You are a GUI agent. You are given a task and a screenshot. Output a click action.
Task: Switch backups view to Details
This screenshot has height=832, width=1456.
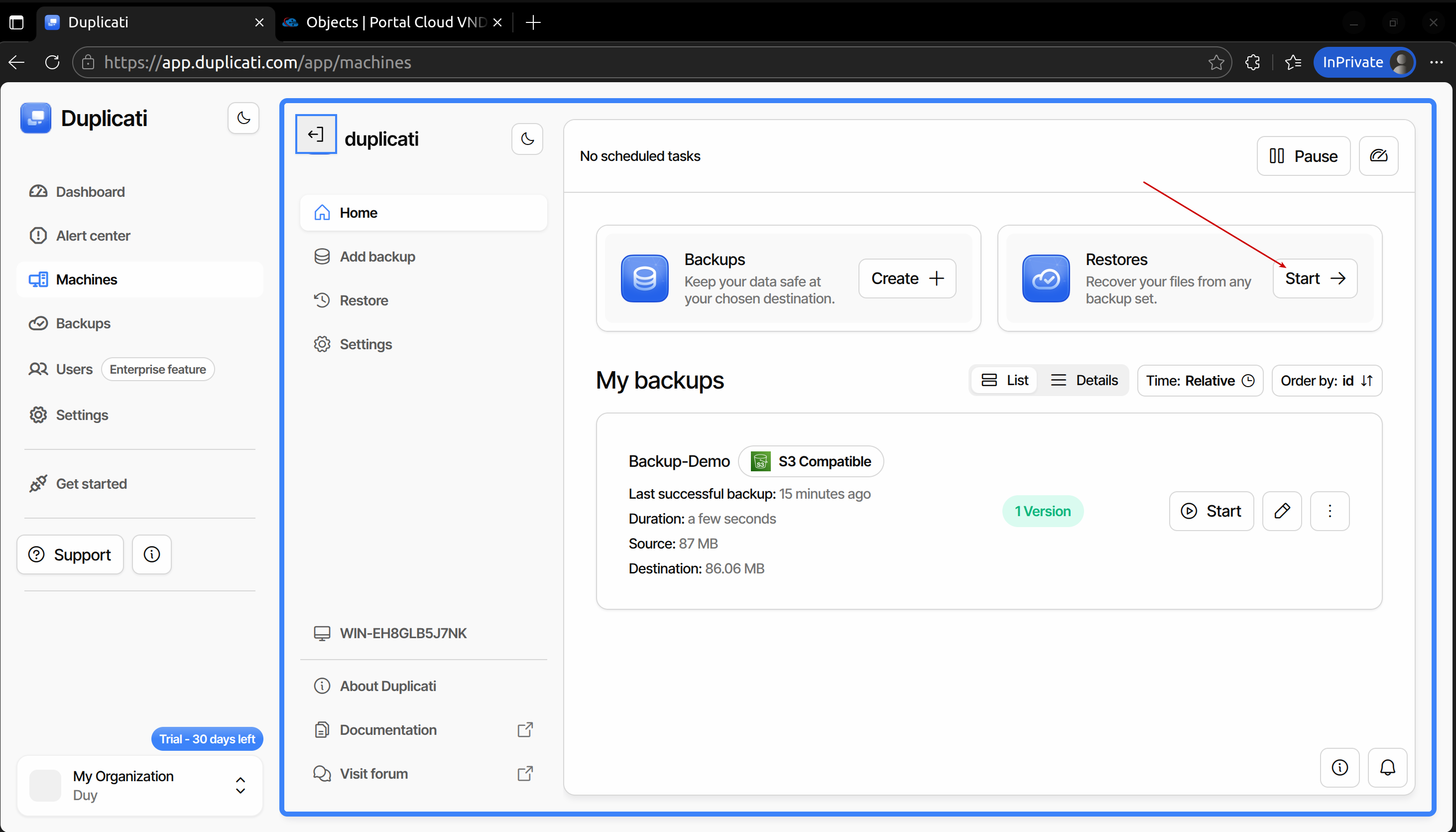pos(1084,381)
